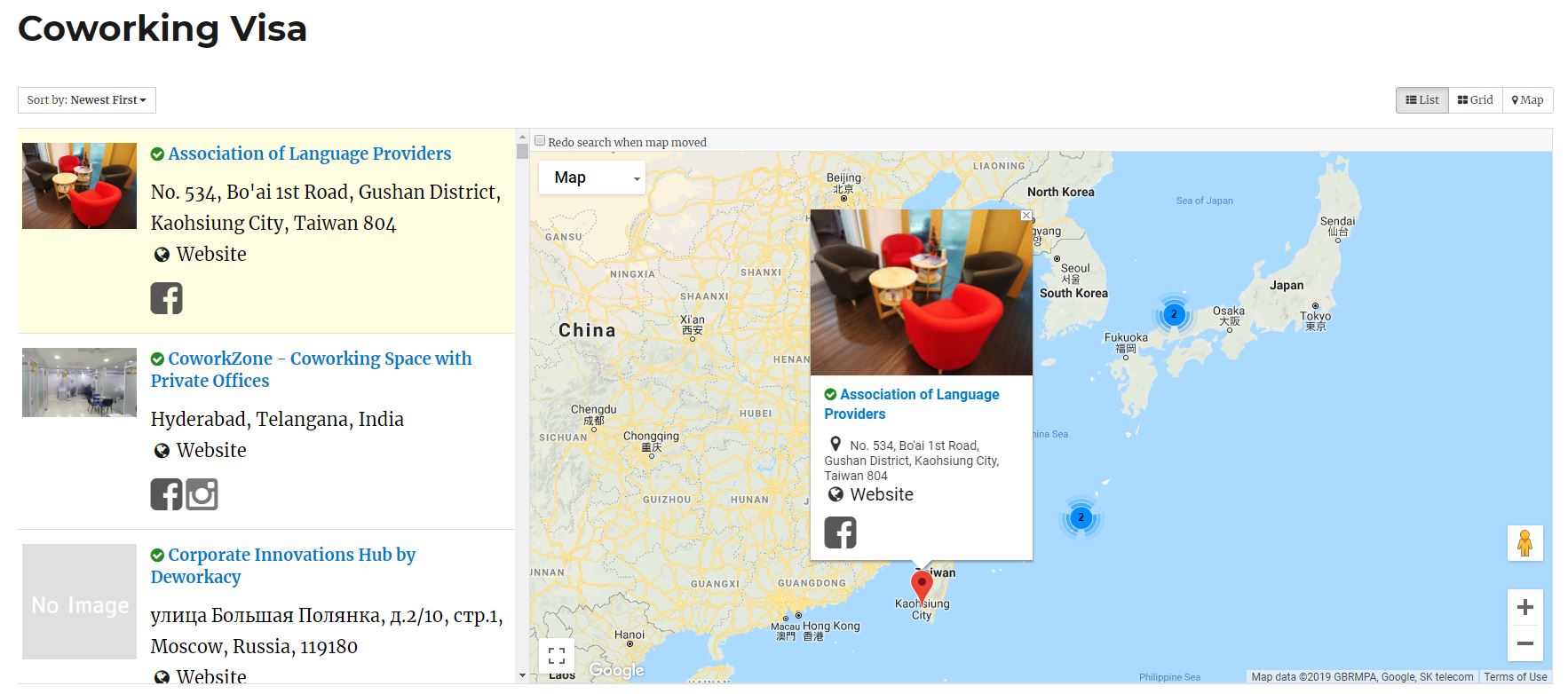Open Association of Language Providers link in popup
This screenshot has height=694, width=1568.
[912, 404]
